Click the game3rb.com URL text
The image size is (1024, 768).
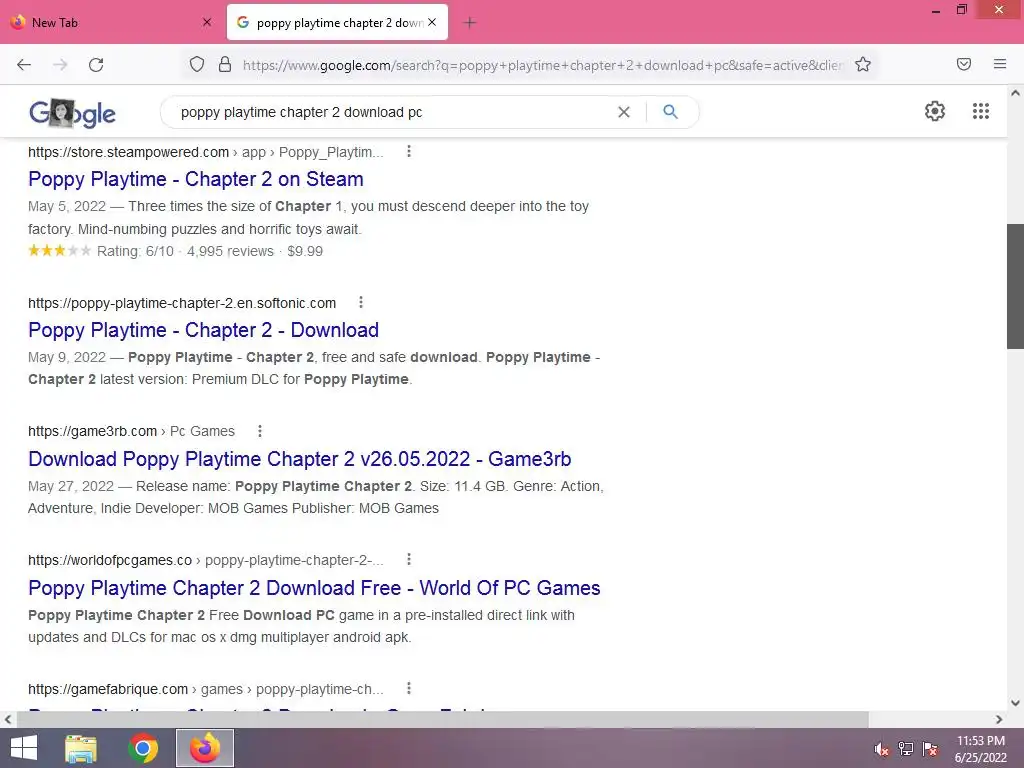point(93,432)
